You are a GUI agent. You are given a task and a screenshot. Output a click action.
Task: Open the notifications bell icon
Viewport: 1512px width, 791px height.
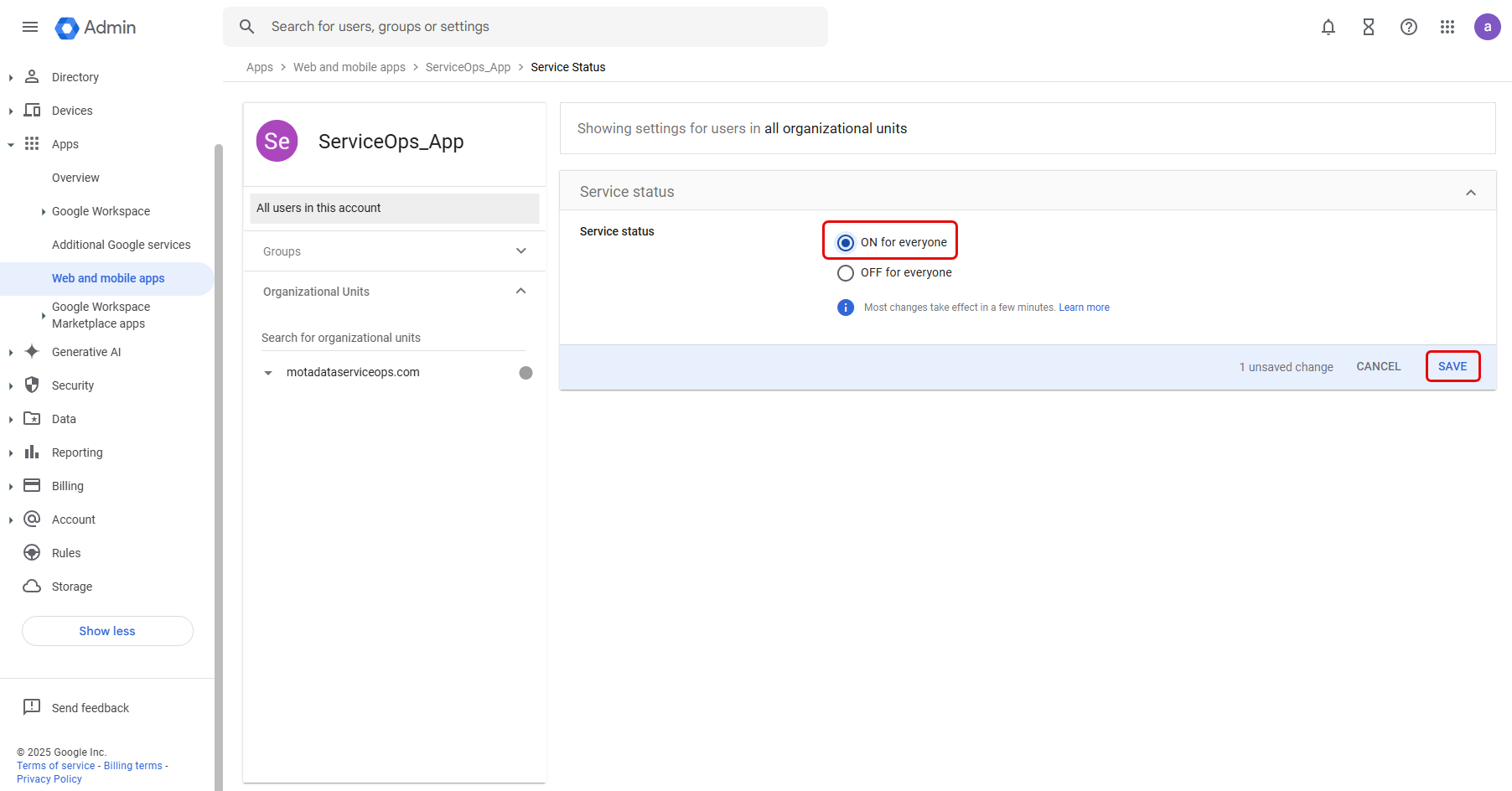click(x=1328, y=27)
